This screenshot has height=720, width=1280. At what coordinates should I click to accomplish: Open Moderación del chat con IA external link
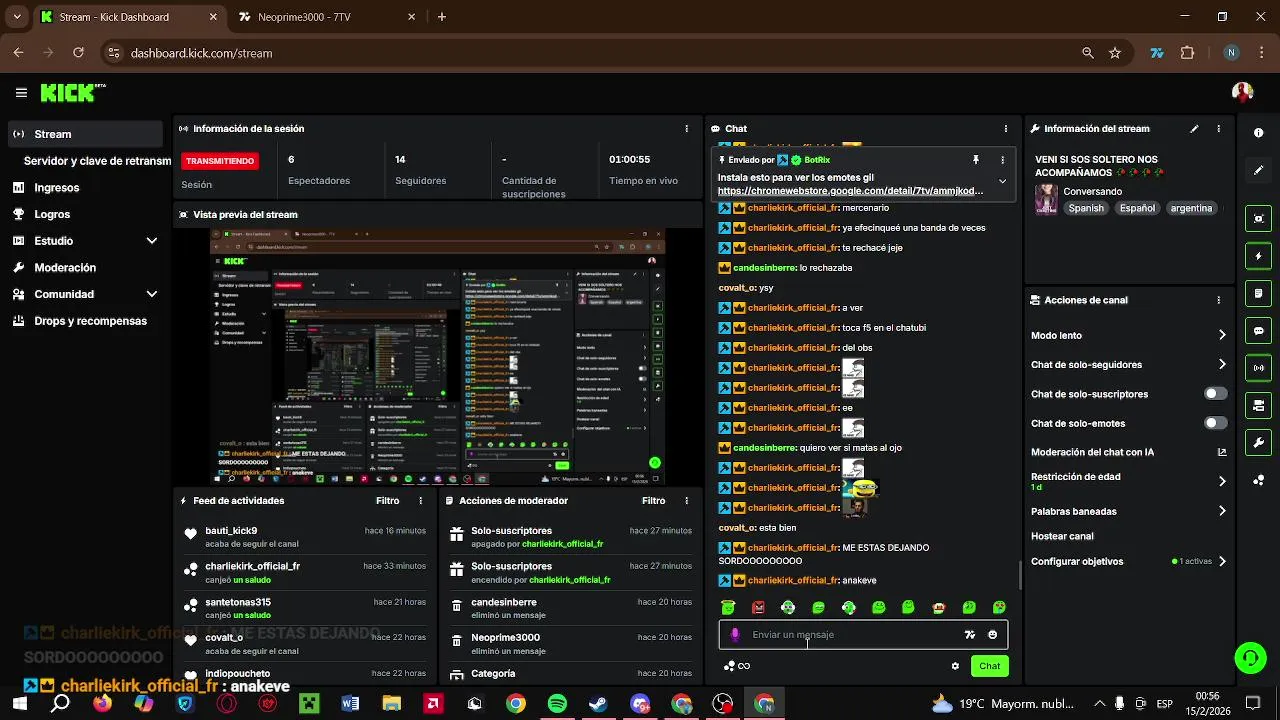pos(1221,452)
